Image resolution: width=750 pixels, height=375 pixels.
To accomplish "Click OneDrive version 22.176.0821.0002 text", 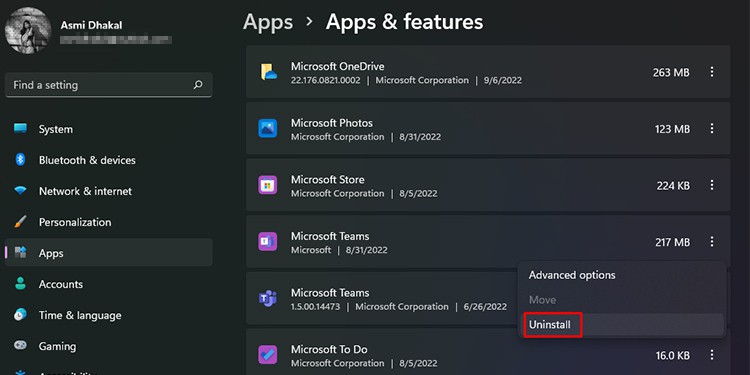I will [325, 80].
